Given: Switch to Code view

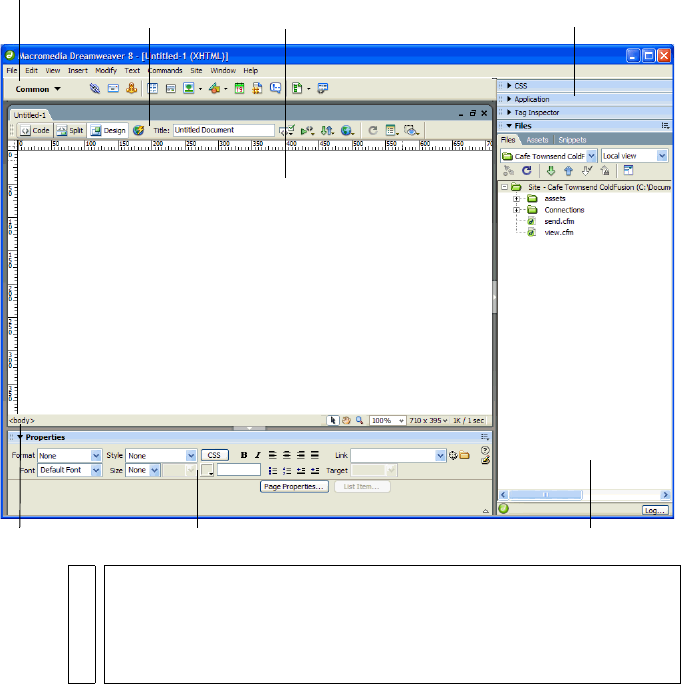Looking at the screenshot, I should (35, 130).
